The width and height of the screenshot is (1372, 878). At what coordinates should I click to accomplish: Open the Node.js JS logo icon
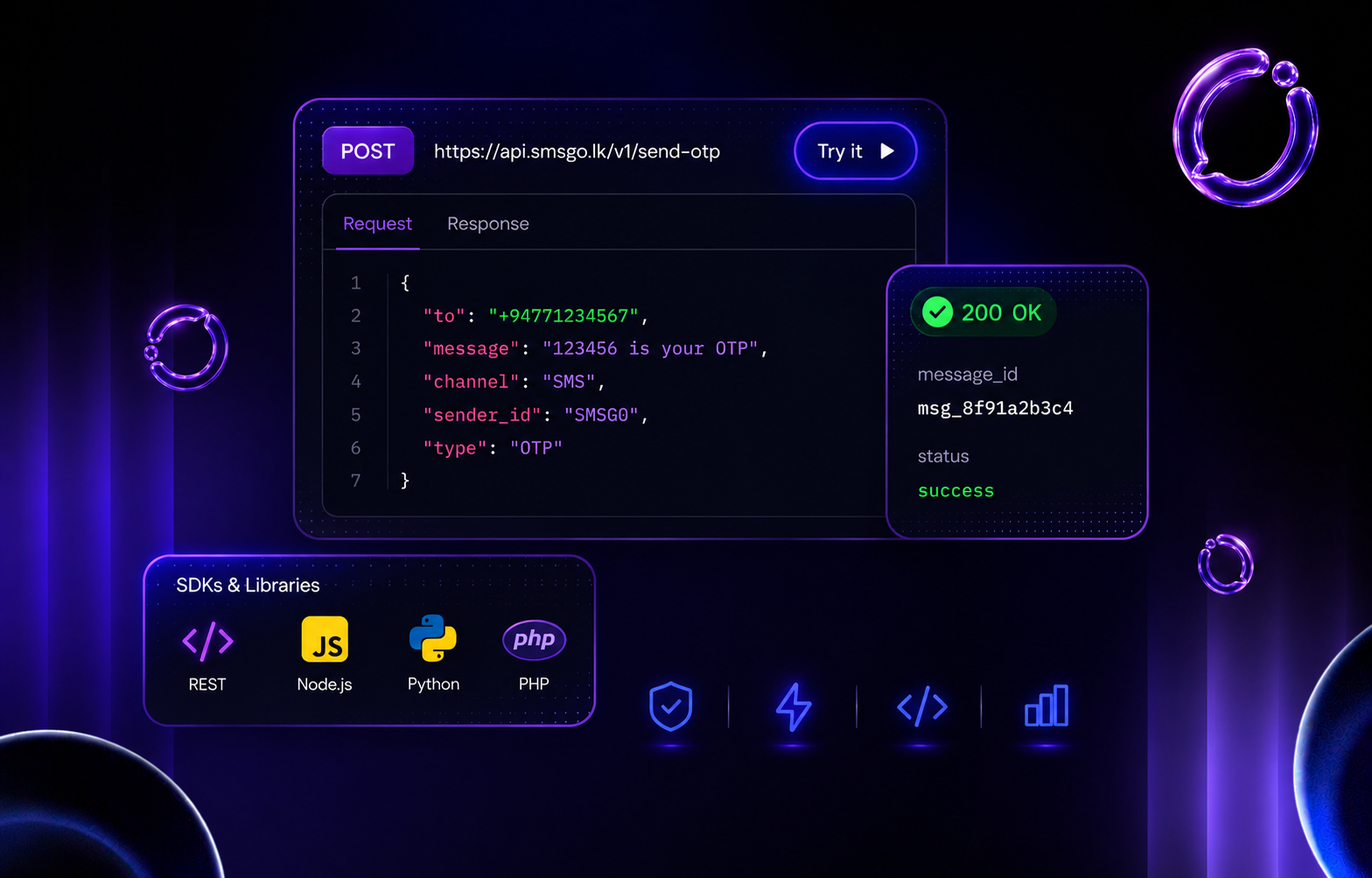325,639
